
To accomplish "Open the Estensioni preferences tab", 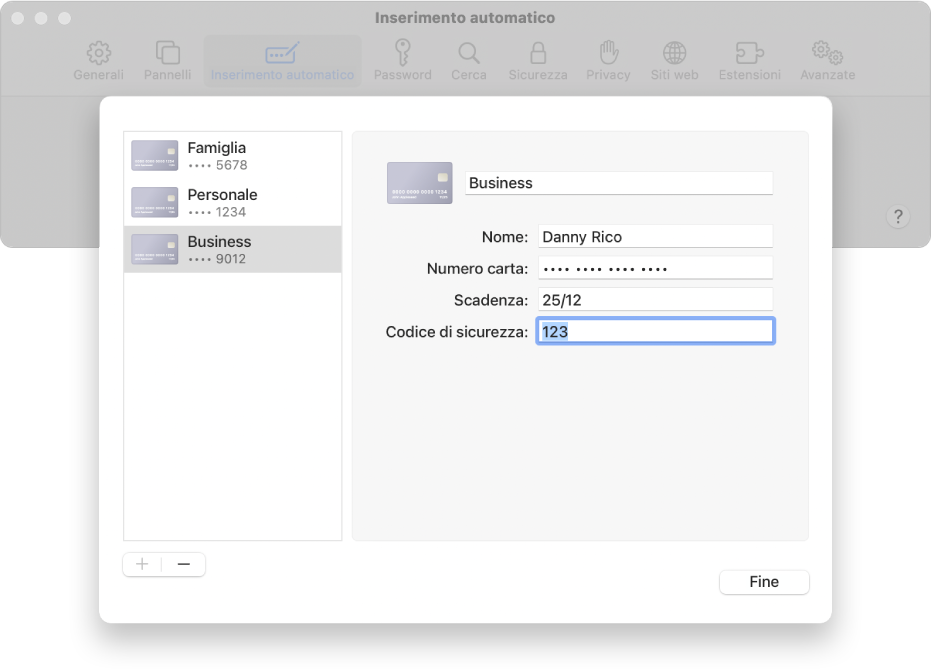I will click(x=749, y=61).
